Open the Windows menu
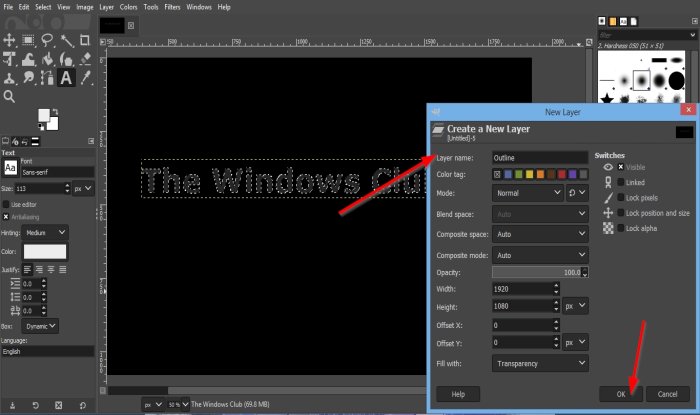The height and width of the screenshot is (415, 700). pos(199,7)
